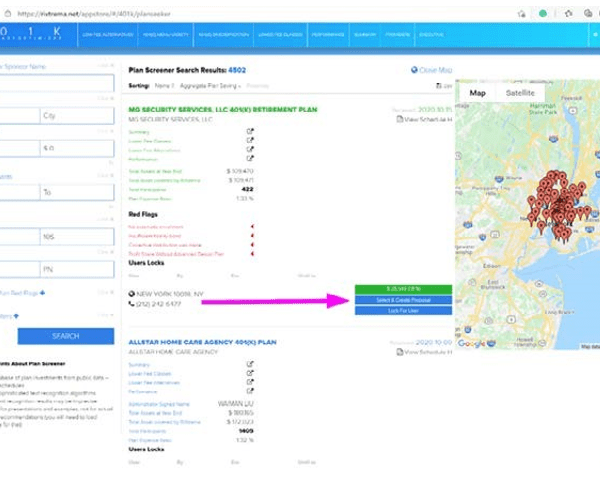Click Select & Create Proposal button
This screenshot has height=478, width=600.
tap(403, 301)
